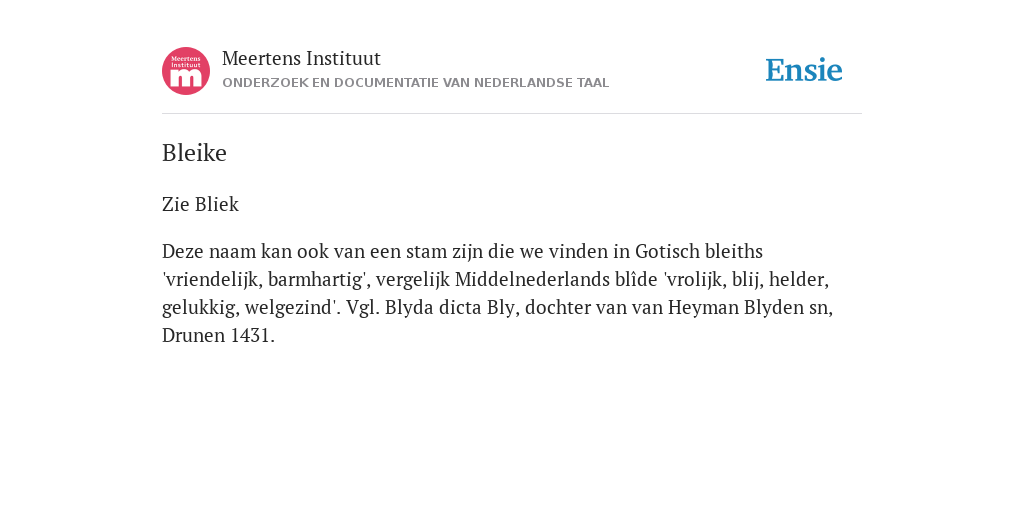Click the 'Onderzoek en documentatie van Nederlandse taal' subtitle
1024x512 pixels.
415,83
